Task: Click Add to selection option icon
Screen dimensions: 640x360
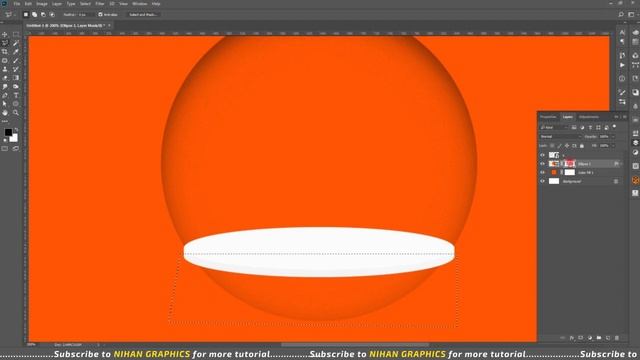Action: [34, 15]
